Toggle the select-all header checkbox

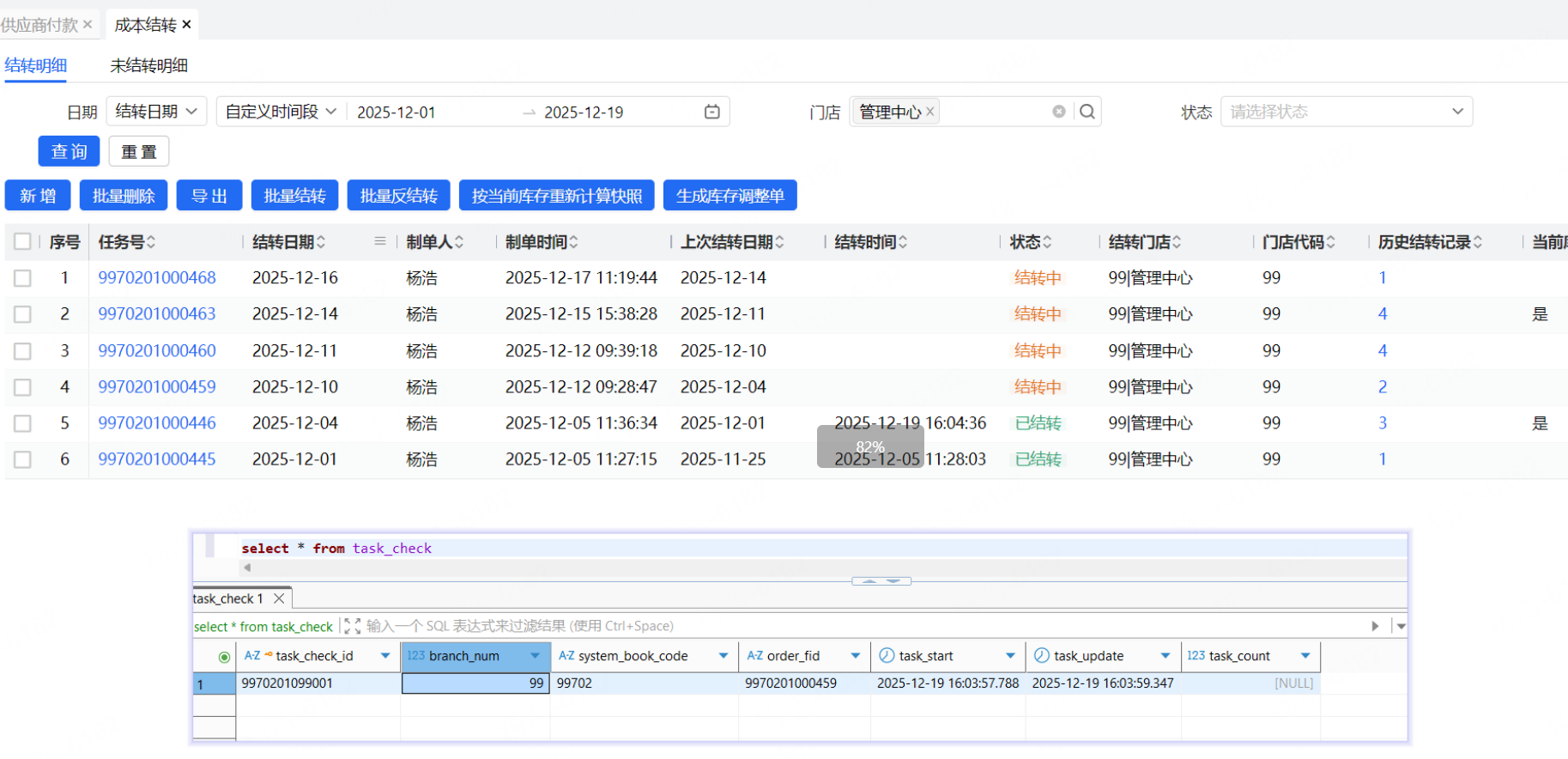(22, 241)
